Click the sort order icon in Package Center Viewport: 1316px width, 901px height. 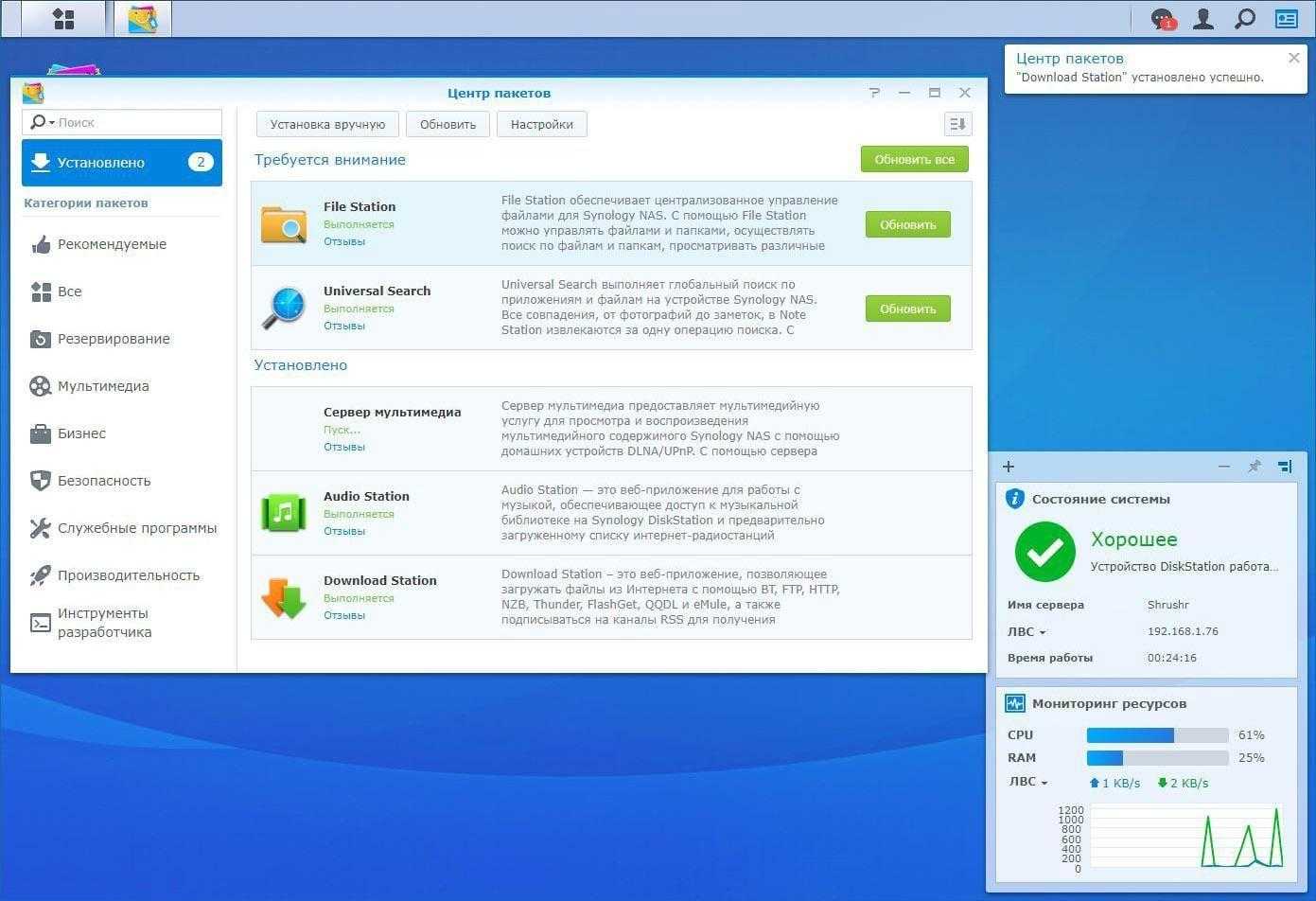coord(957,124)
